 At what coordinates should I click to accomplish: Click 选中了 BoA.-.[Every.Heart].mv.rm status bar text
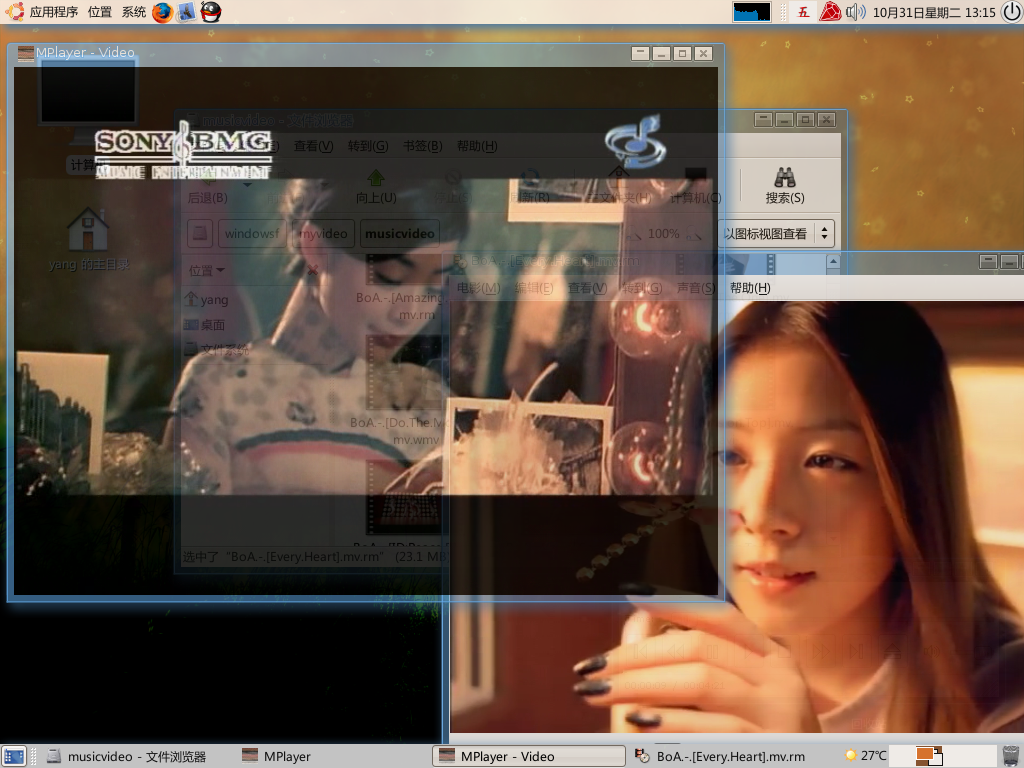click(x=313, y=557)
